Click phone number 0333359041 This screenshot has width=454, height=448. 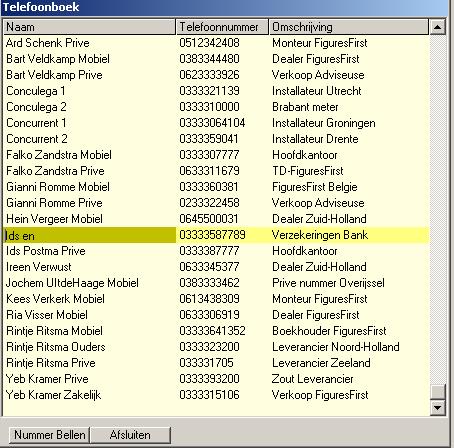[x=209, y=139]
